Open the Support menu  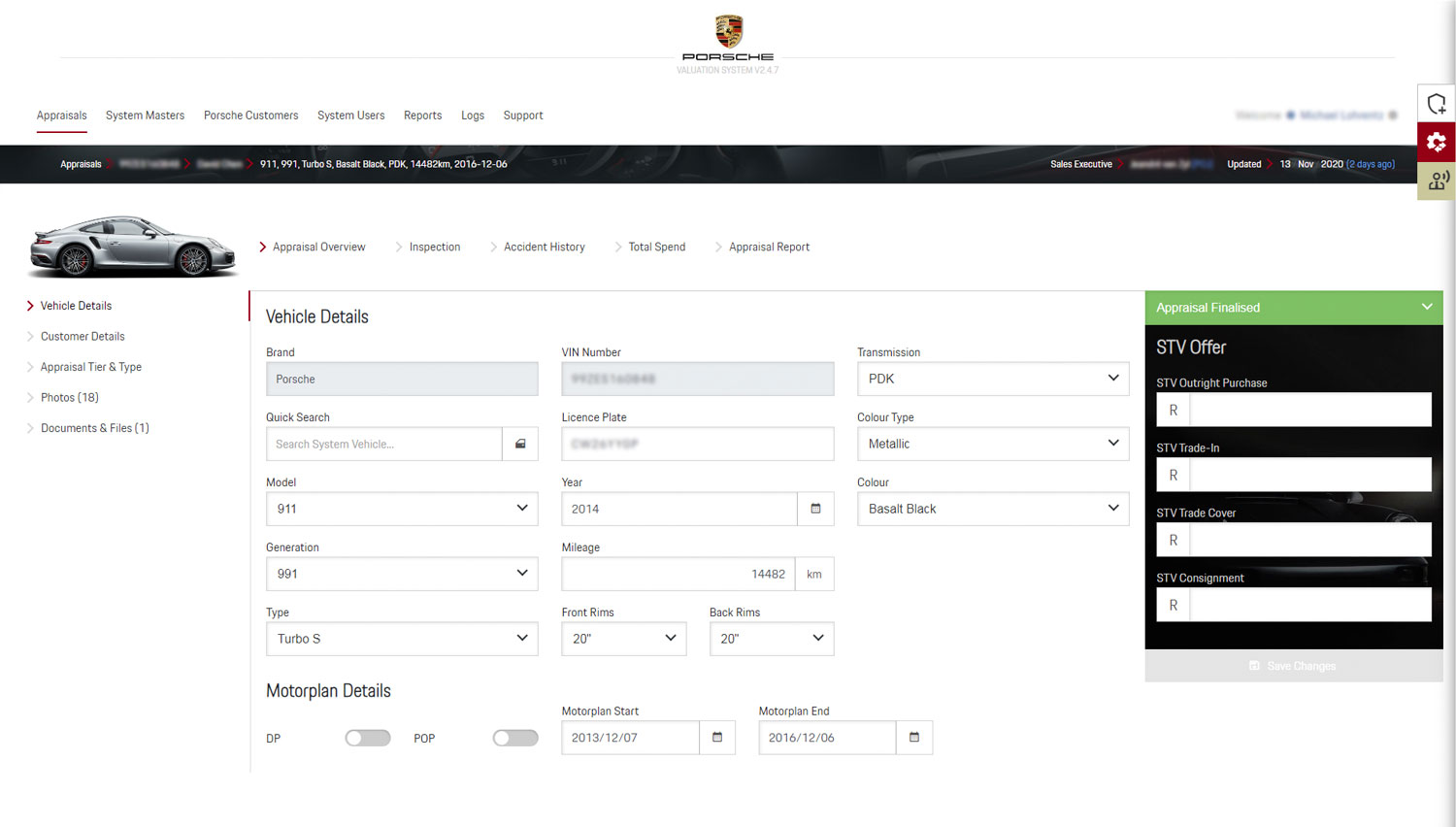(523, 116)
